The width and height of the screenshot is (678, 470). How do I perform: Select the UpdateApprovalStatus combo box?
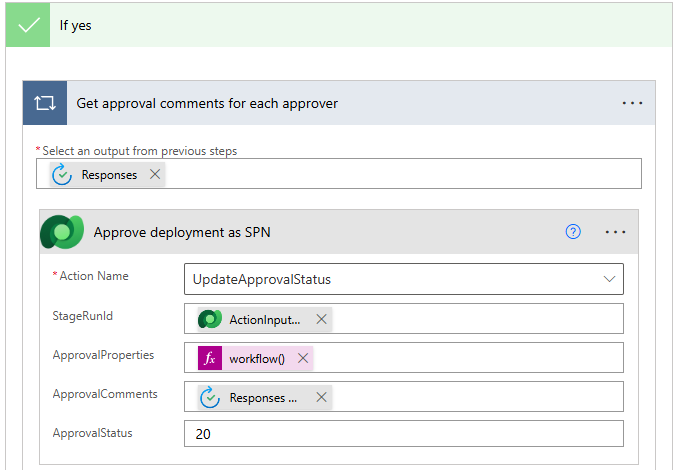pyautogui.click(x=390, y=279)
